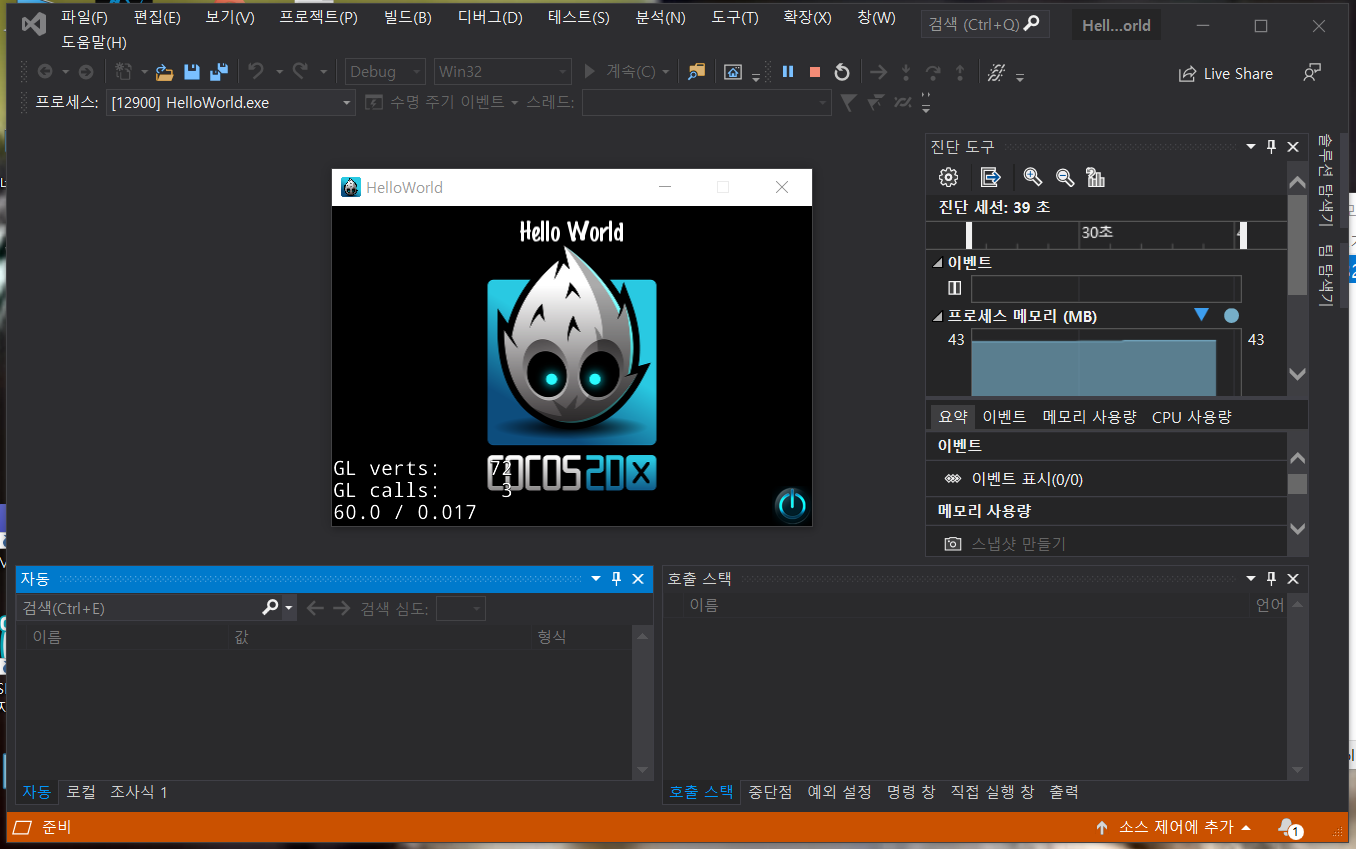Toggle pin on the 호출 스택 panel
This screenshot has width=1356, height=849.
[x=1271, y=579]
